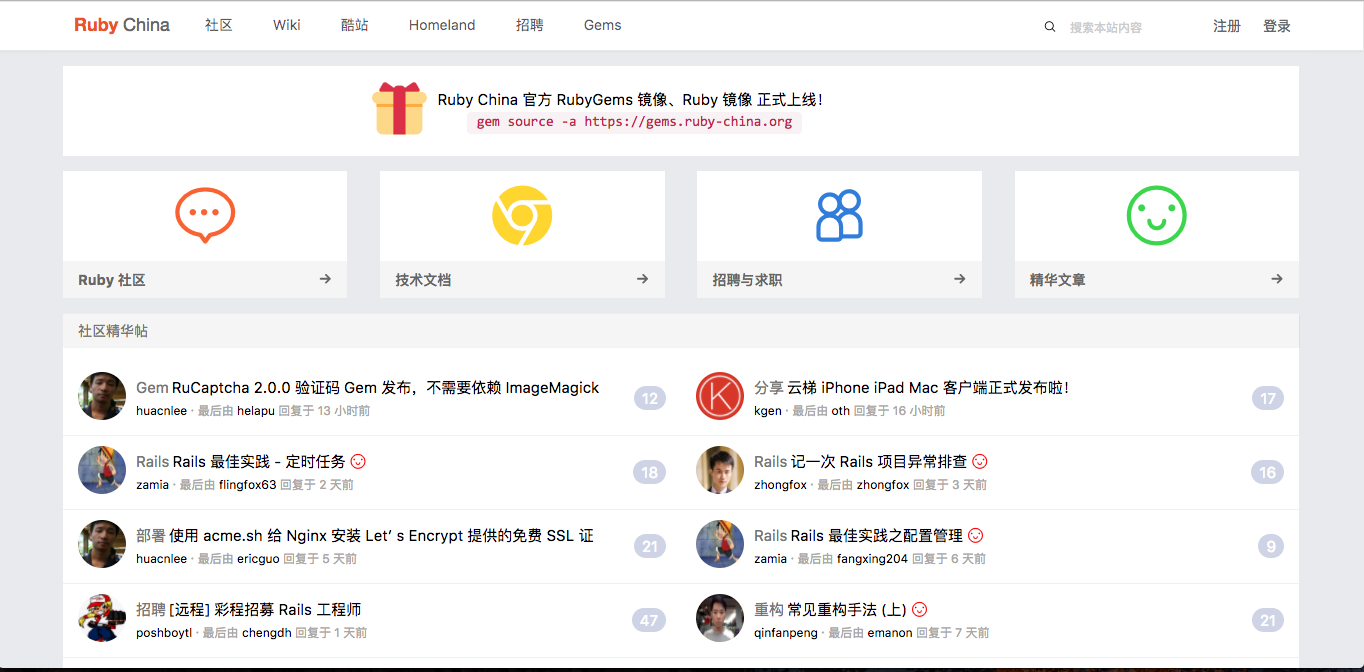Open the 精华文章 card label
The height and width of the screenshot is (672, 1364).
(1057, 280)
